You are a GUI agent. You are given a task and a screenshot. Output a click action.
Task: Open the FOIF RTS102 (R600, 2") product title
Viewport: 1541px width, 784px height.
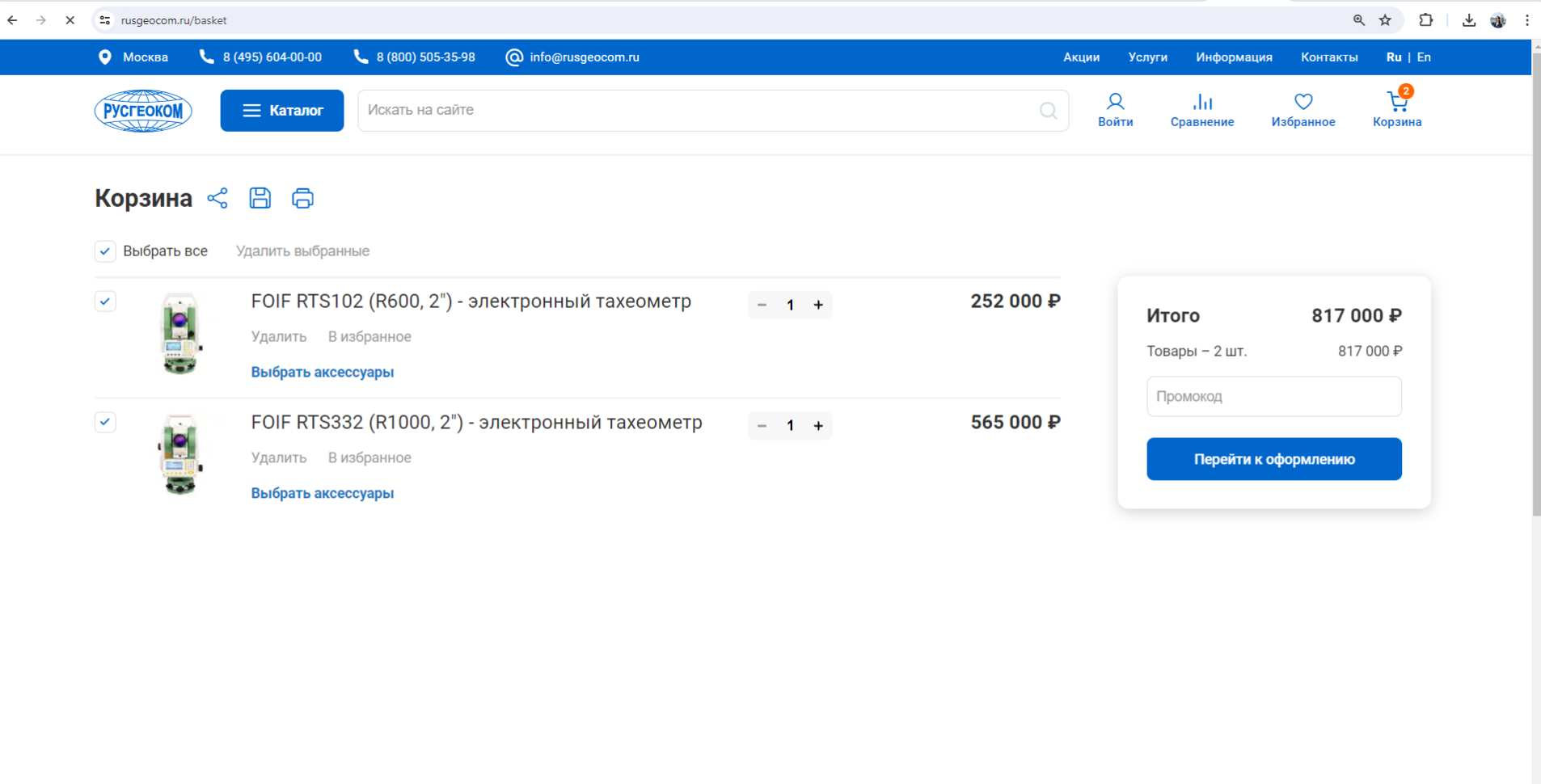click(x=471, y=301)
